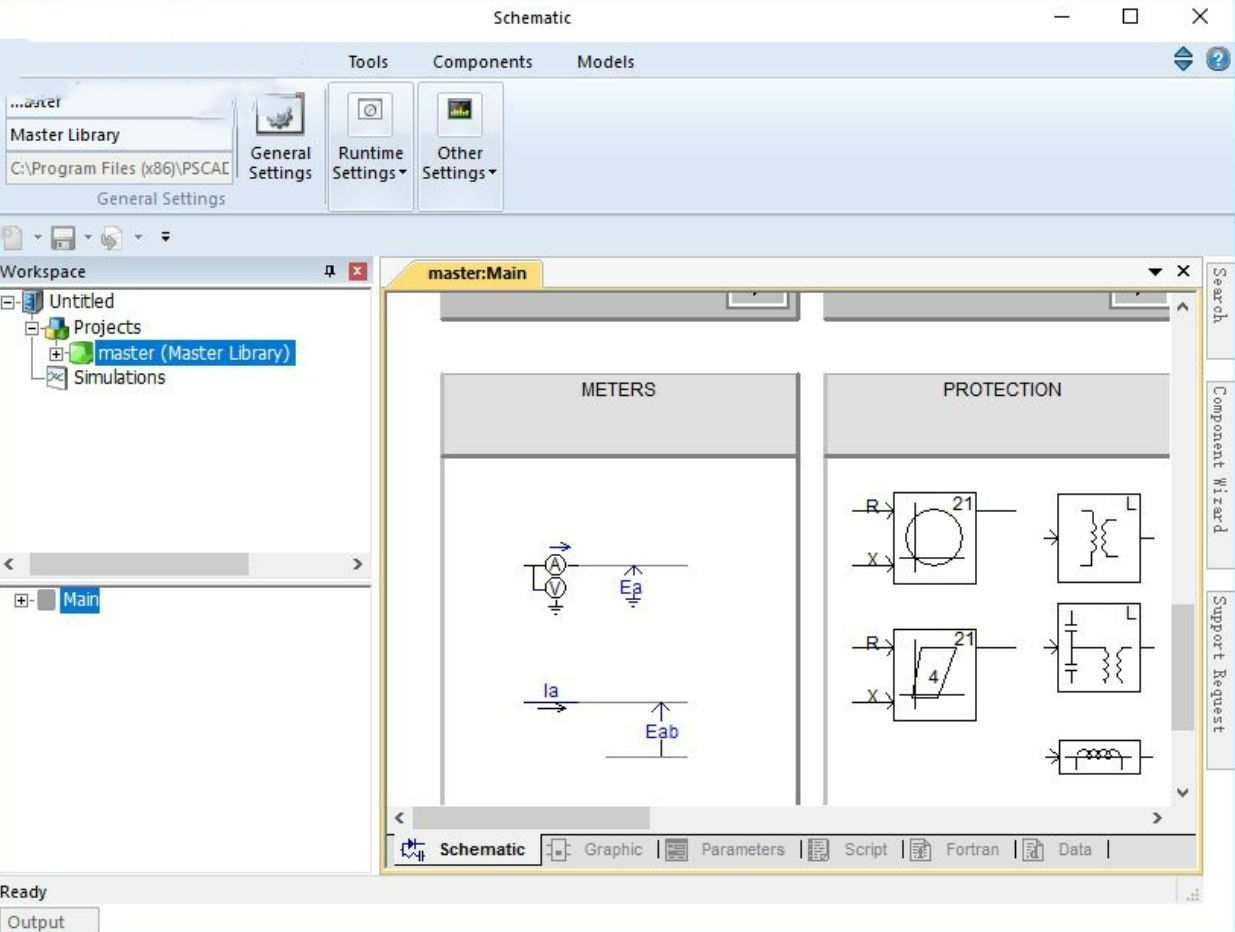Select the capacitive voltage transformer component
This screenshot has height=932, width=1235.
(x=1098, y=648)
